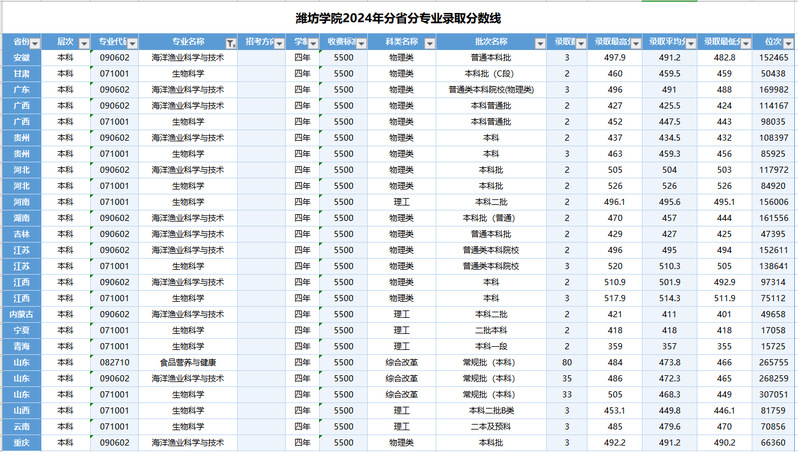The height and width of the screenshot is (452, 798).
Task: Open the 收费标准 column filter arrow
Action: click(361, 43)
